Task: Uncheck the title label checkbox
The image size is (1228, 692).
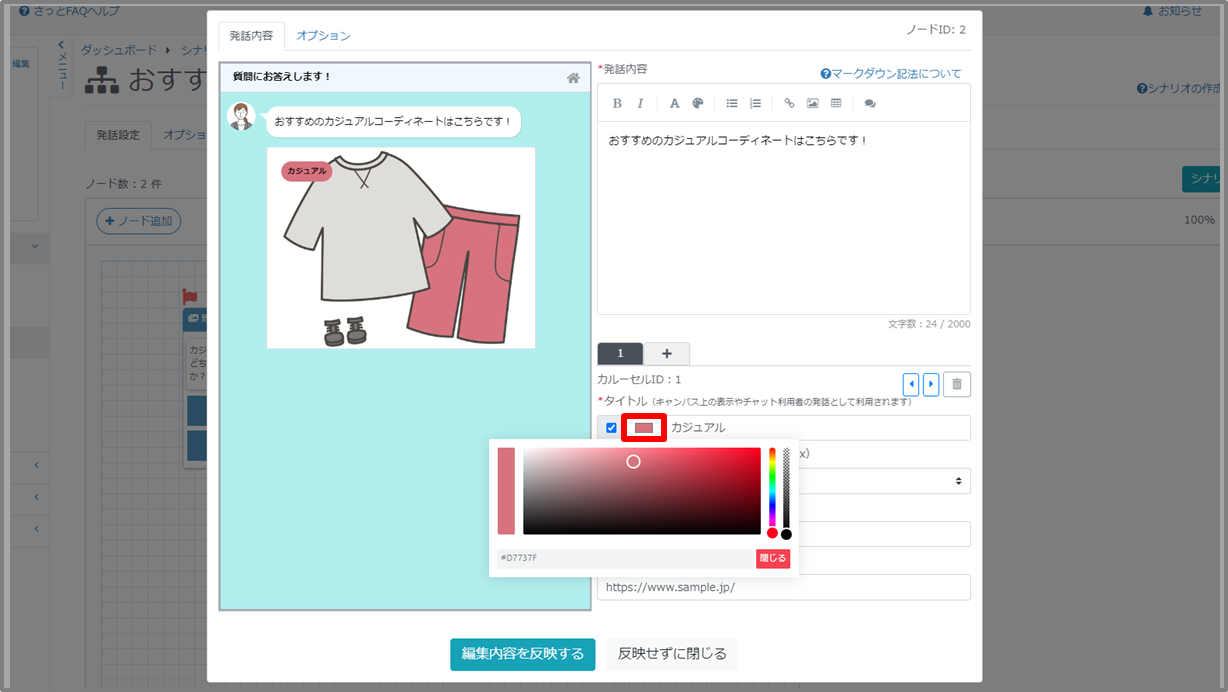Action: click(611, 428)
